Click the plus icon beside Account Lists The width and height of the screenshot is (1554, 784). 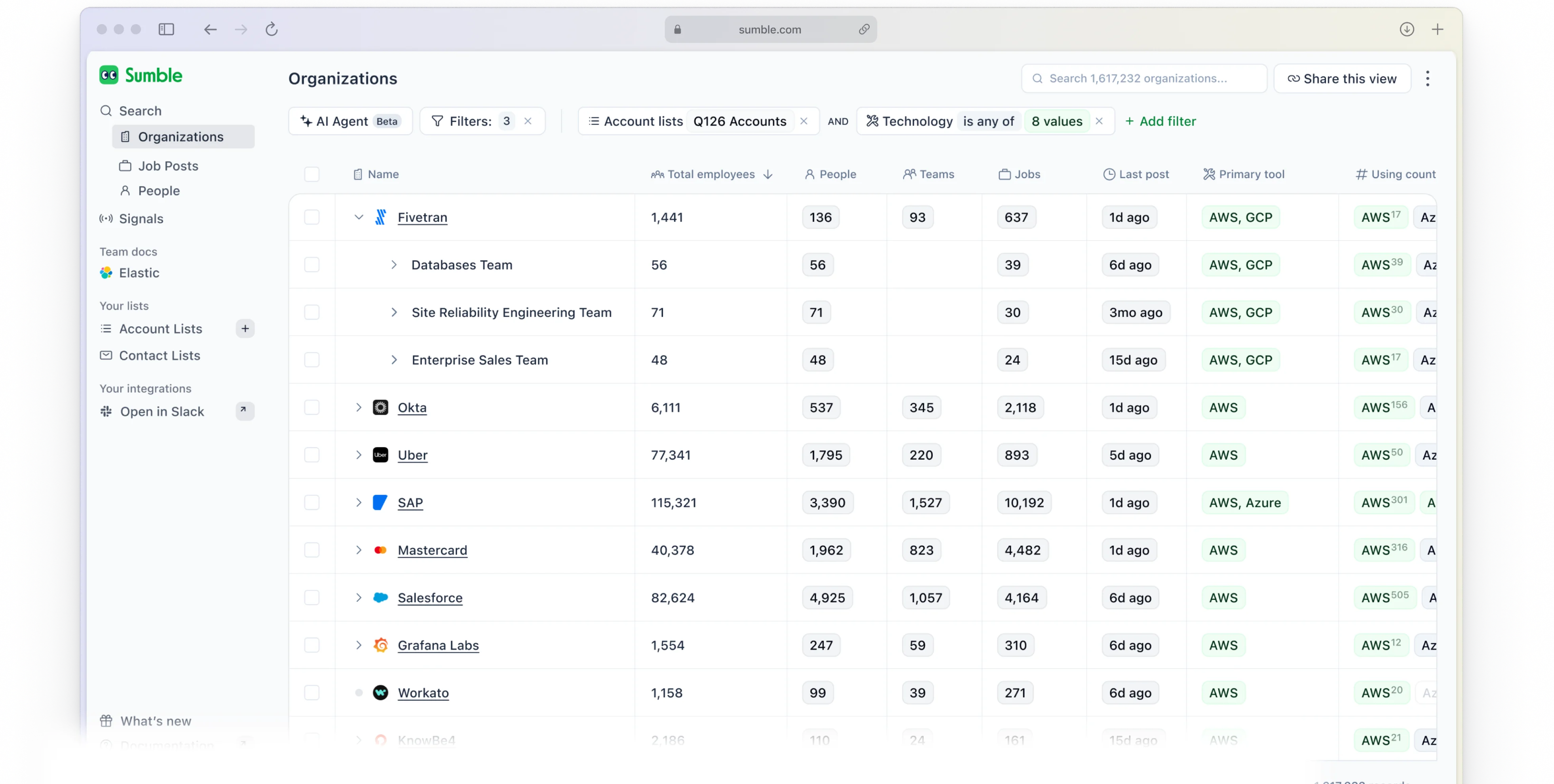(x=245, y=329)
